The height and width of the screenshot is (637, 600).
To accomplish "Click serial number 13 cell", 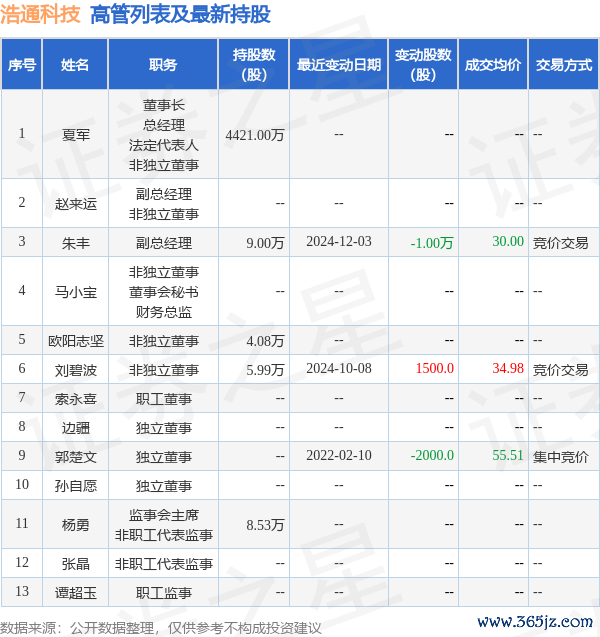I will coord(22,591).
